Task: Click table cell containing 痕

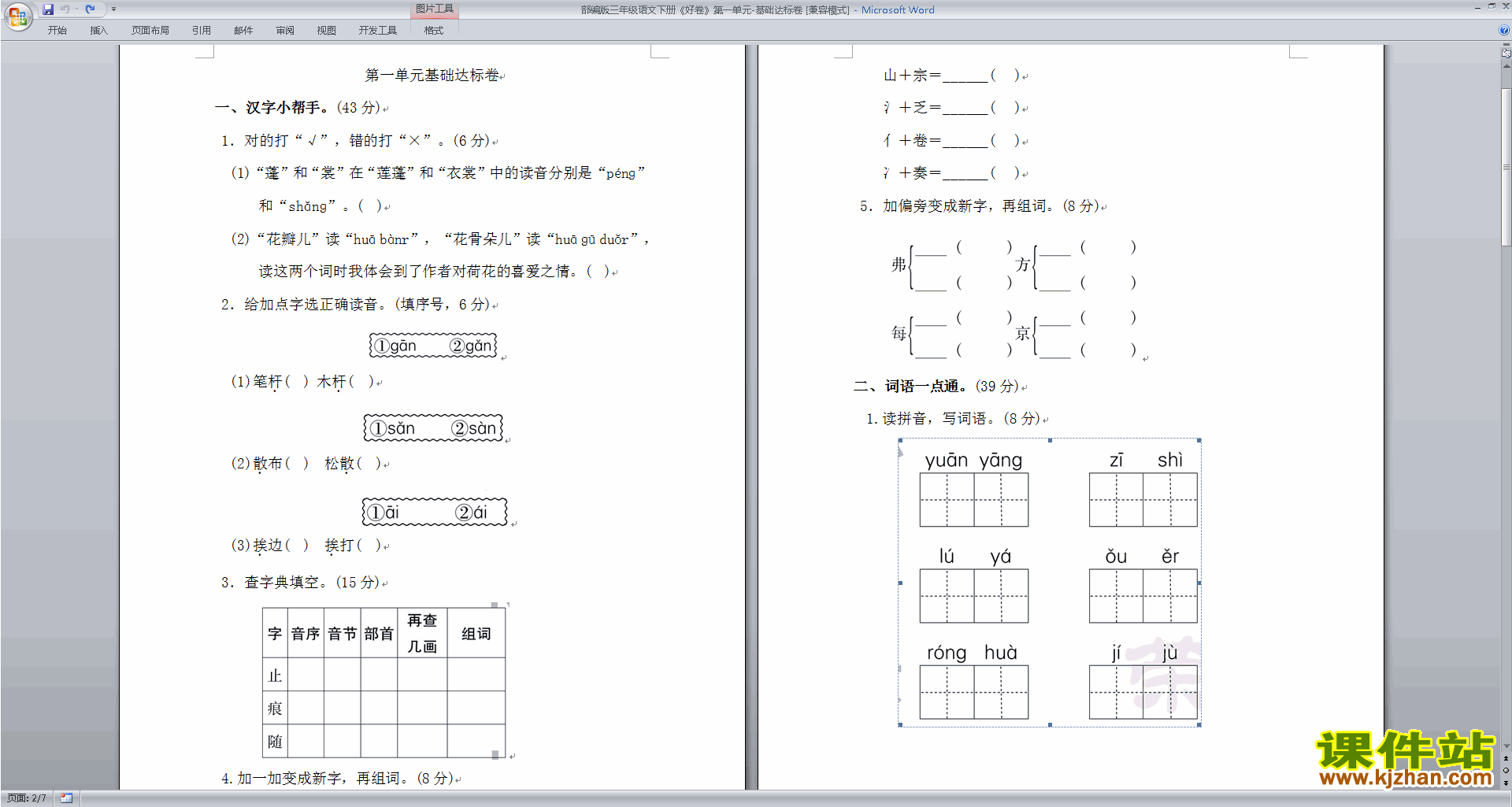Action: (275, 709)
